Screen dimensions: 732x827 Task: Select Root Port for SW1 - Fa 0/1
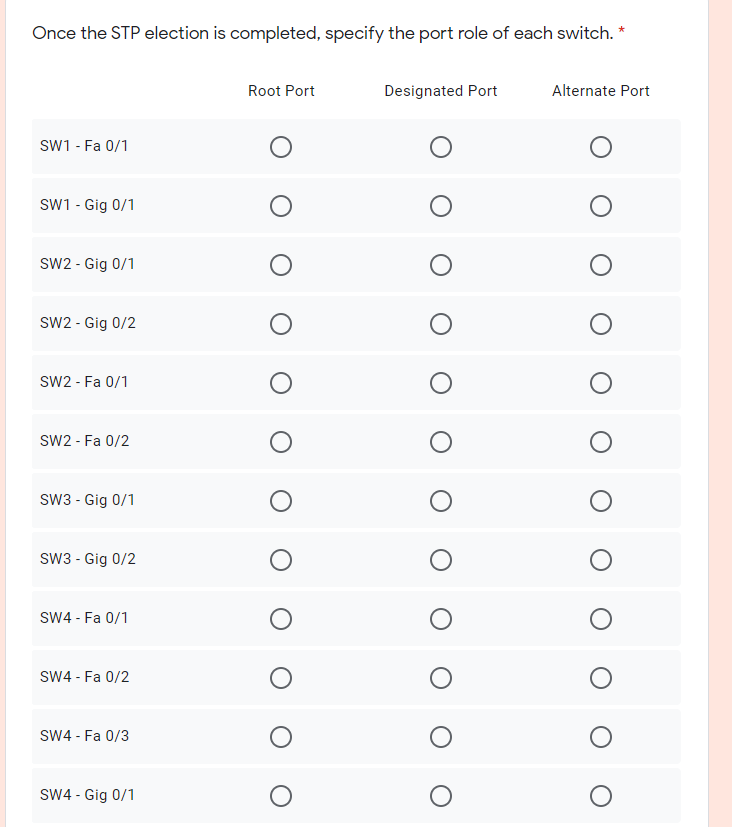(281, 147)
